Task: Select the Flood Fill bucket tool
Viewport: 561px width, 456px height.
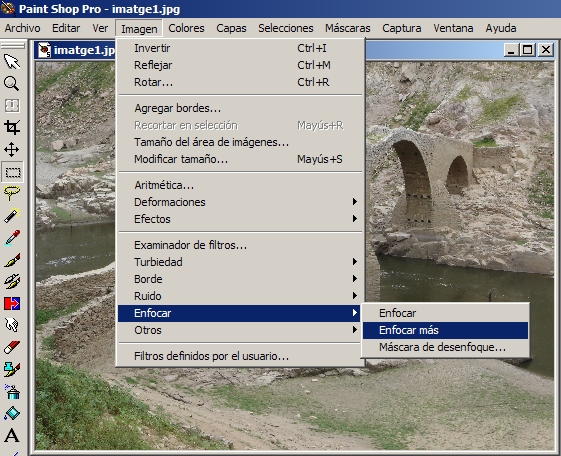Action: click(12, 414)
